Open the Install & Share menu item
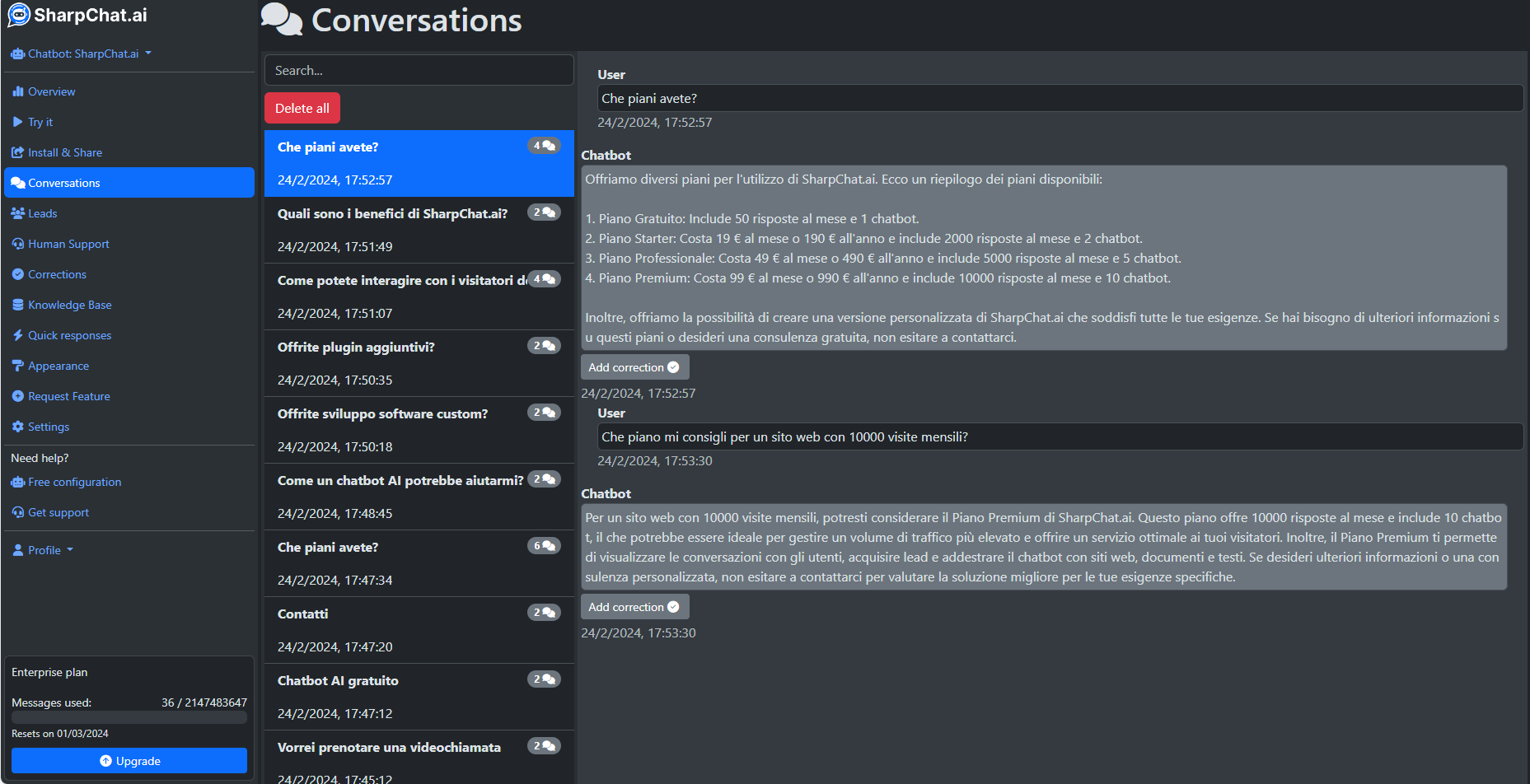 point(64,152)
